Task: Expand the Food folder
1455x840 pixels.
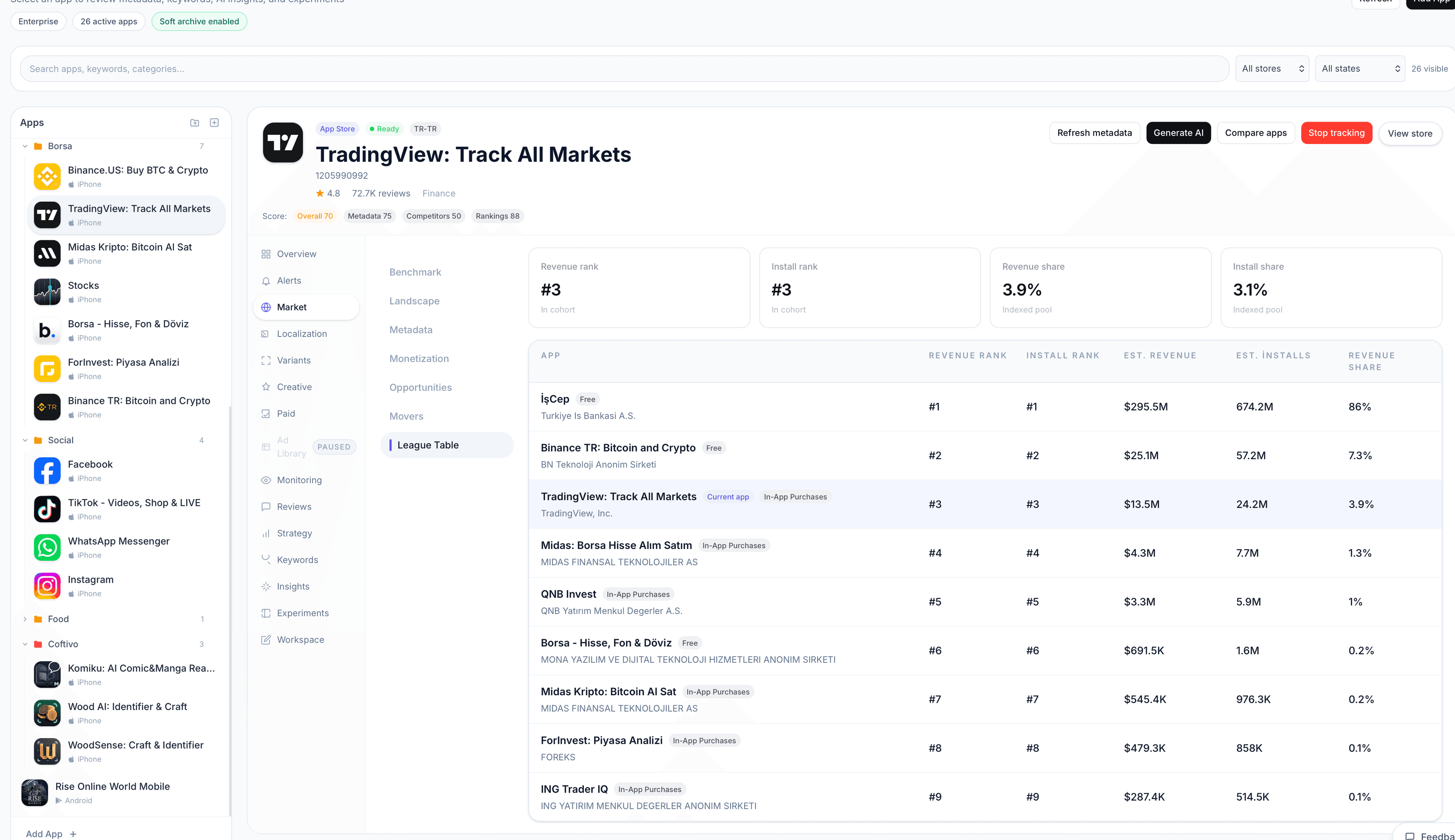Action: (25, 619)
